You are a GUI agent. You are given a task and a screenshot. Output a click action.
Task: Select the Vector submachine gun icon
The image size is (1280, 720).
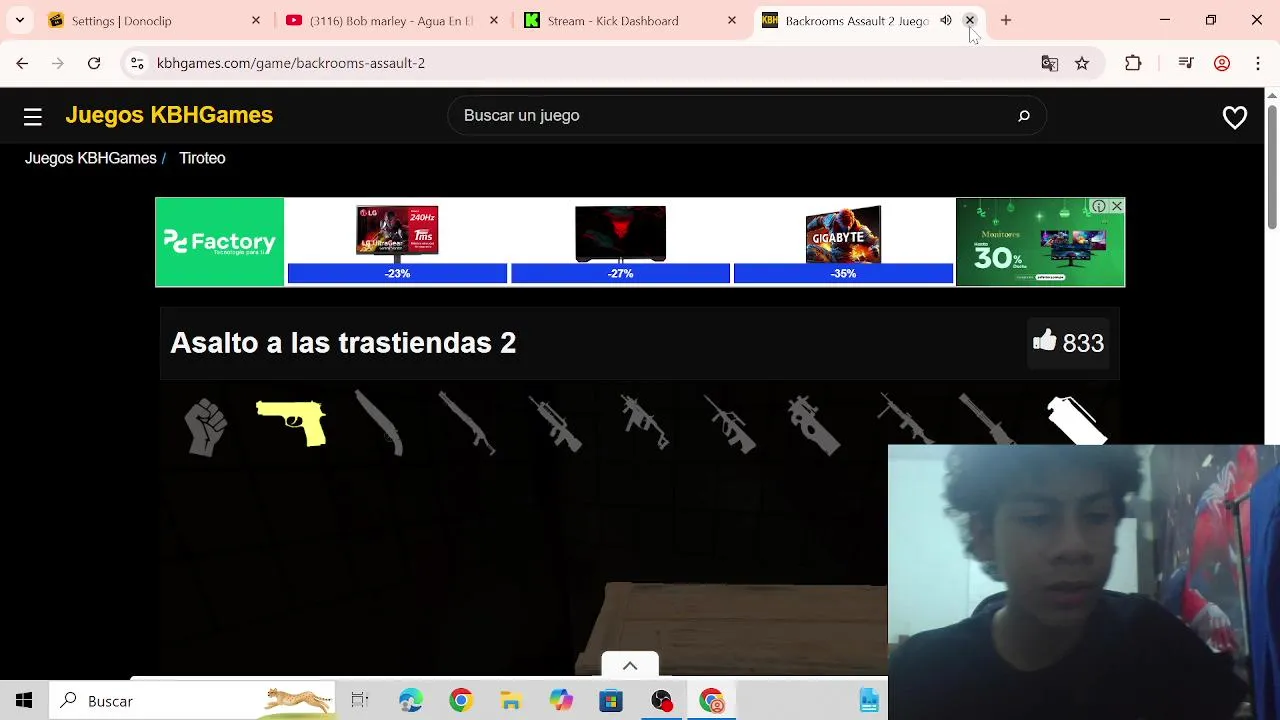click(x=645, y=422)
